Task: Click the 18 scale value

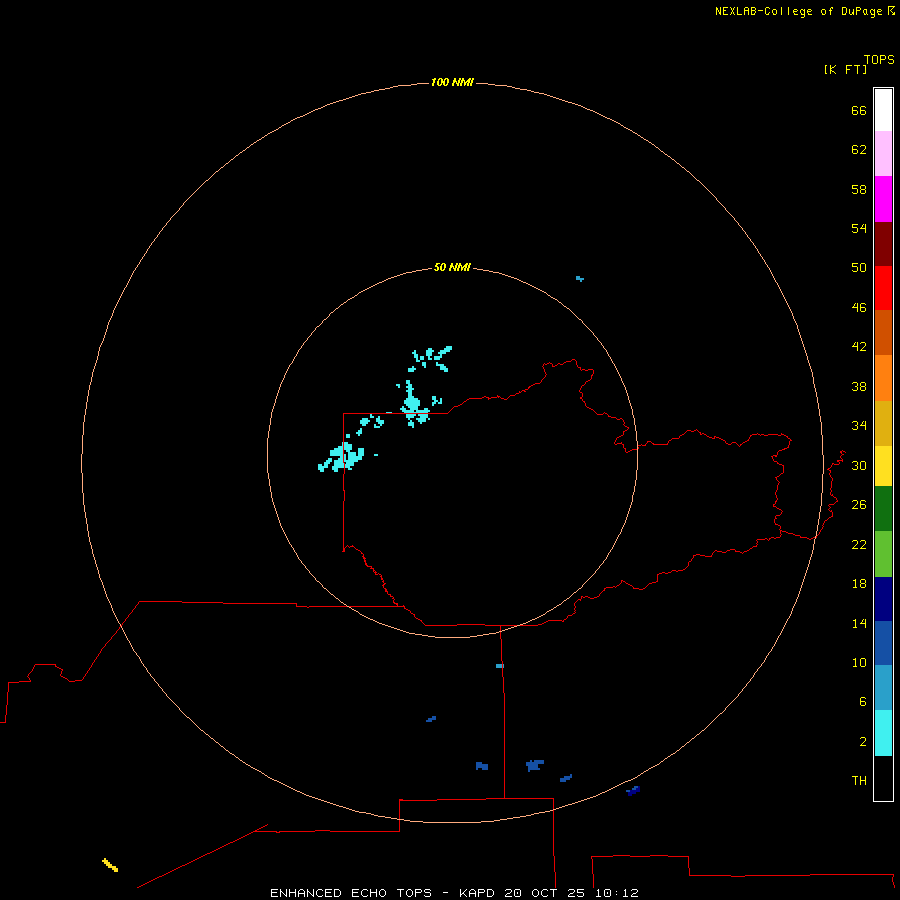Action: click(x=859, y=584)
